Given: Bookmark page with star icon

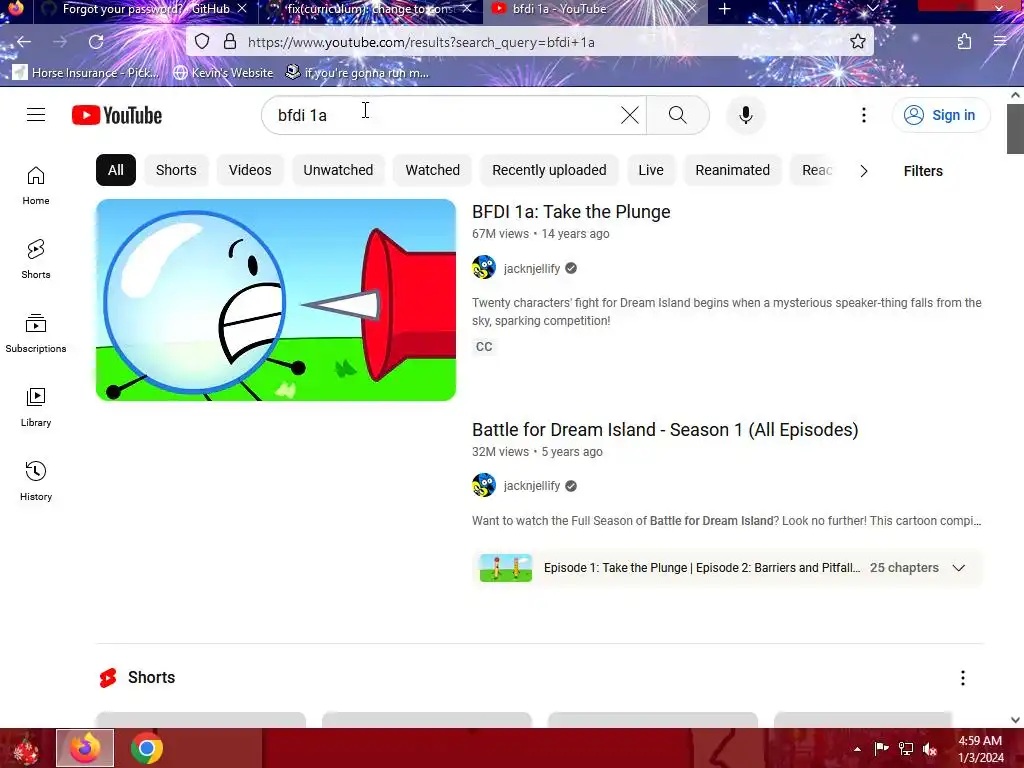Looking at the screenshot, I should tap(857, 42).
